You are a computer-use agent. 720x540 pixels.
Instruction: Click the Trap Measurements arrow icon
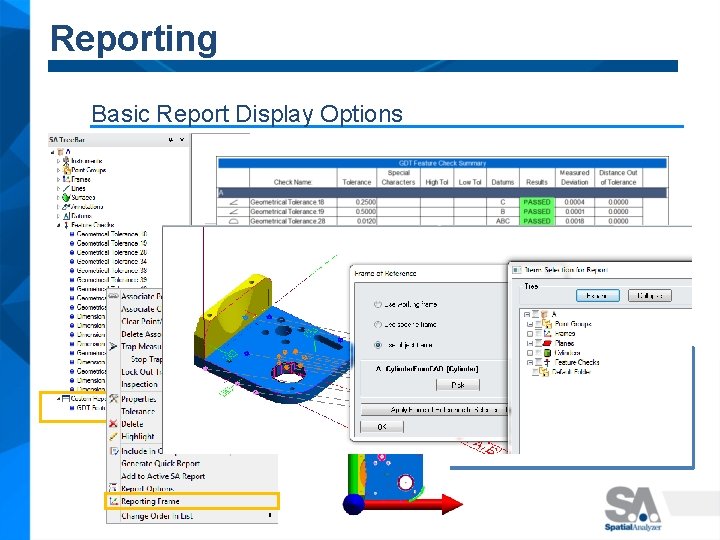click(x=113, y=346)
